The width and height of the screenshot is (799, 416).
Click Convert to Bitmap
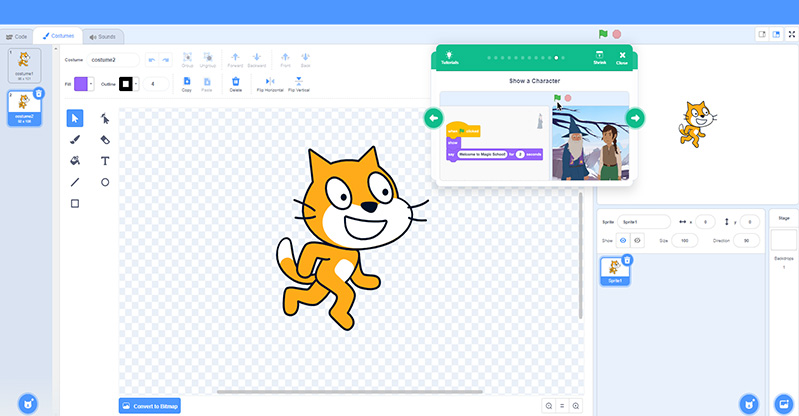(x=150, y=406)
